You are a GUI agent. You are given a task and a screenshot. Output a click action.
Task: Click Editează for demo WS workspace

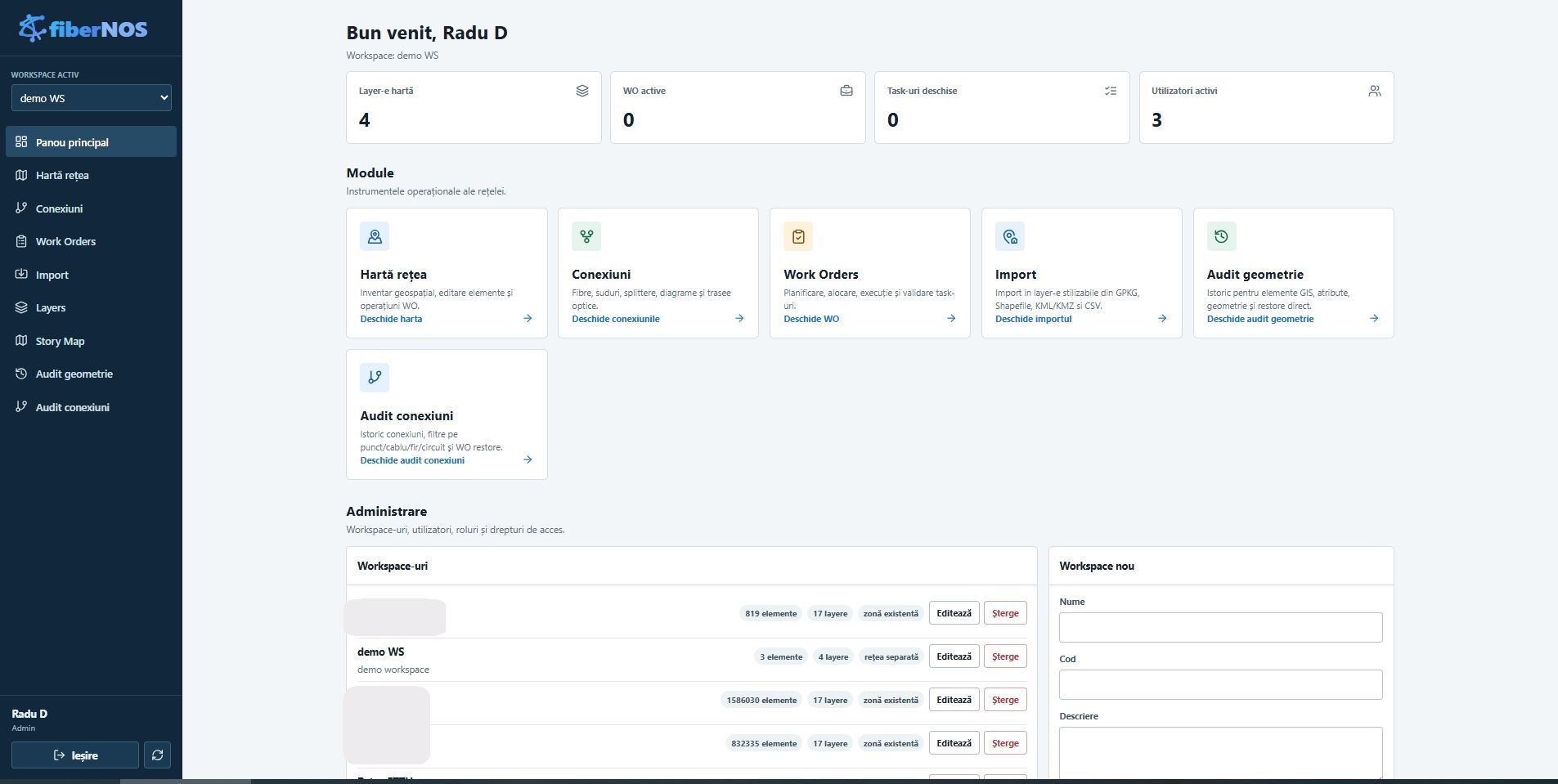point(954,656)
